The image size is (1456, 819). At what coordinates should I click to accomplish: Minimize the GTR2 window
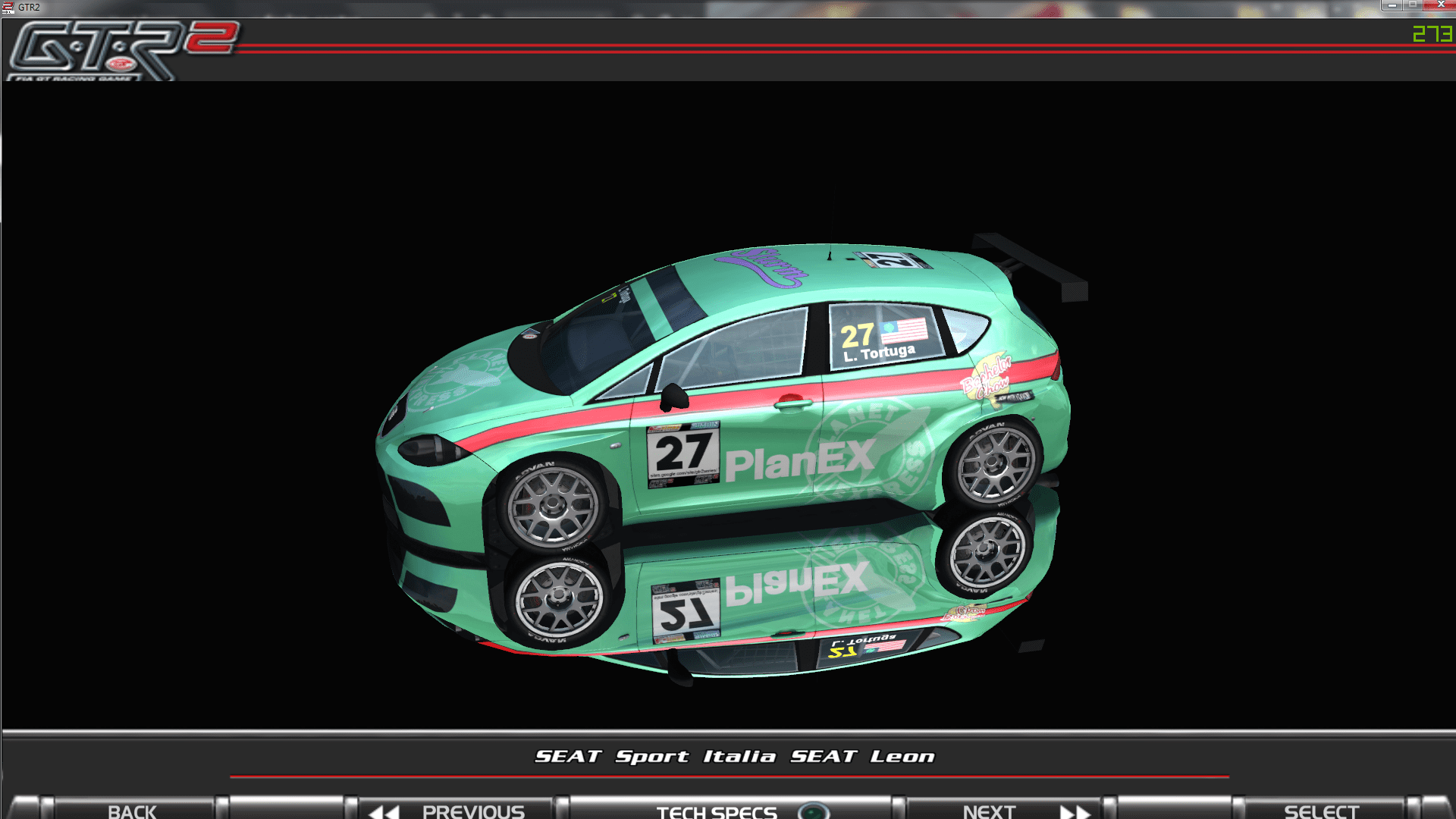point(1392,5)
